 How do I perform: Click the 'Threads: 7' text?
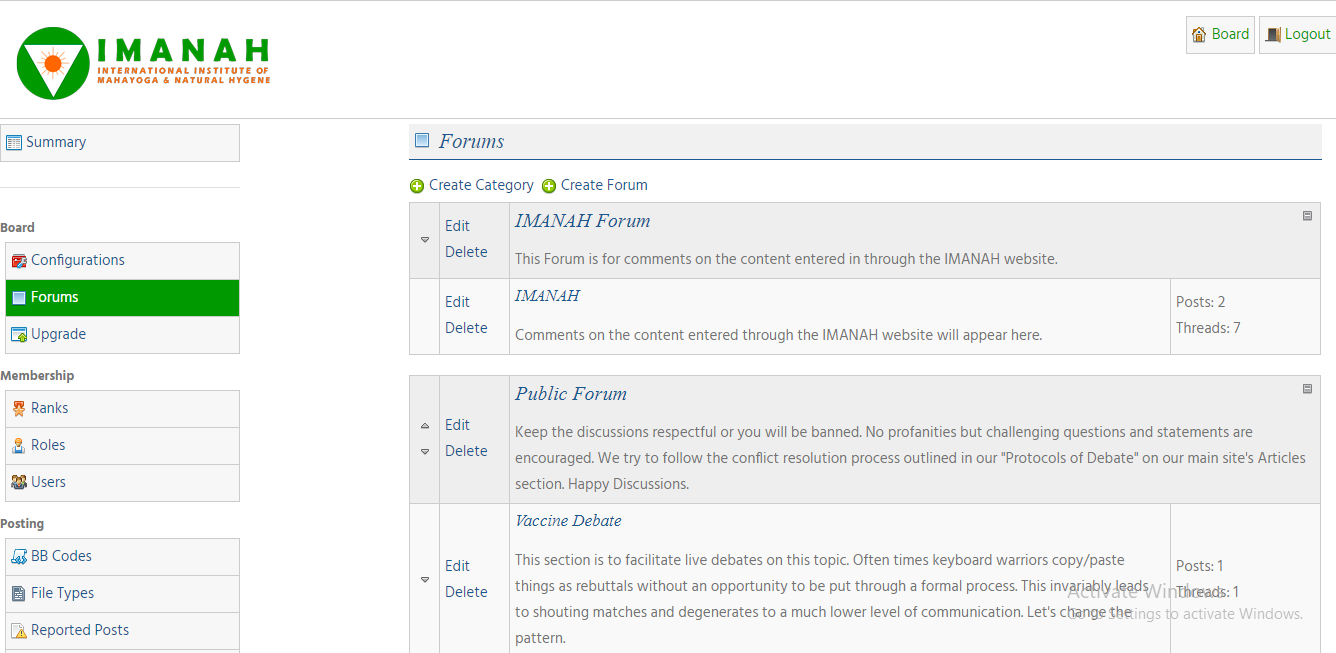(1208, 328)
